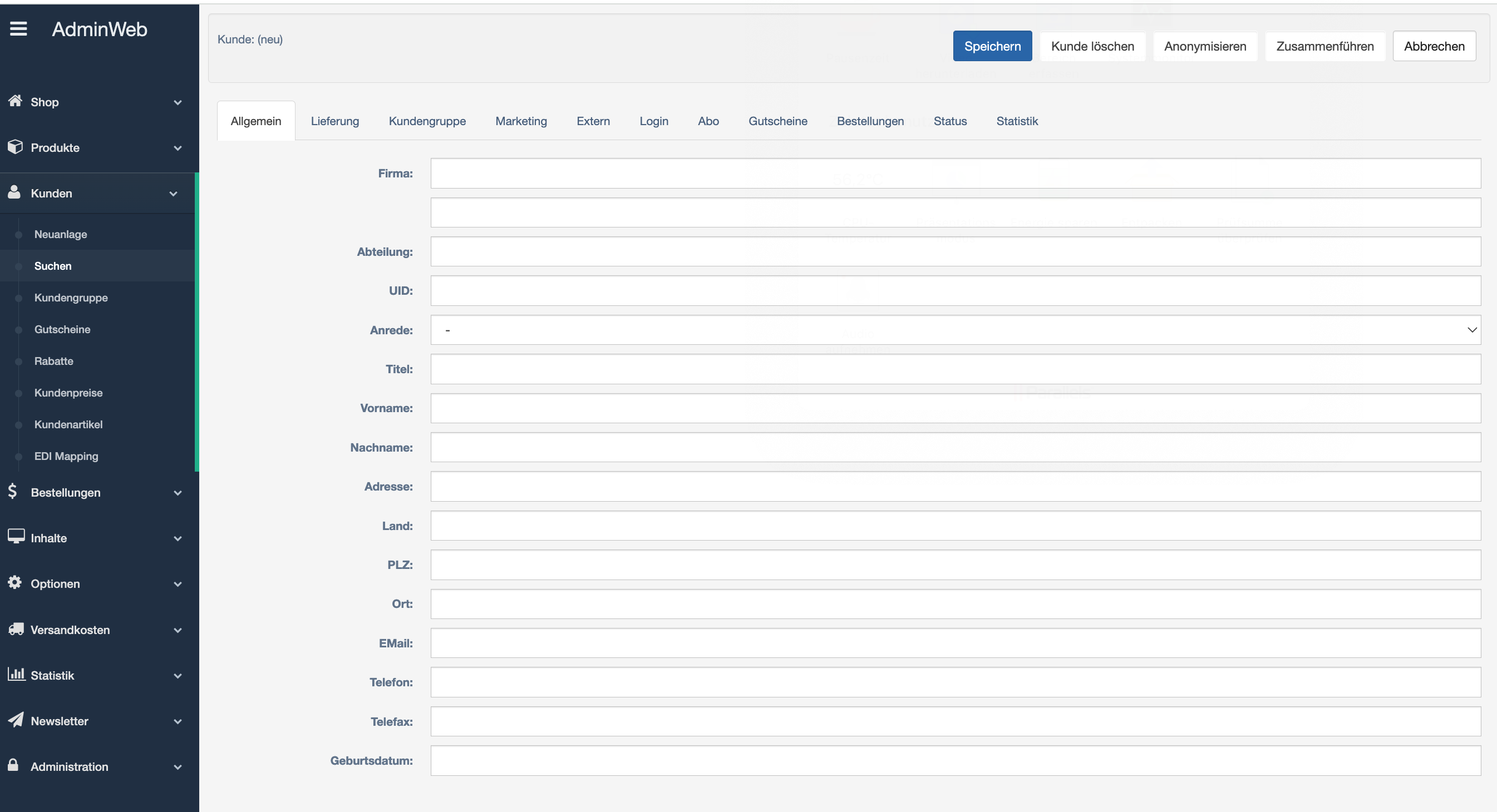Open Neuanlage in the Kunden submenu
This screenshot has width=1497, height=812.
pyautogui.click(x=61, y=234)
